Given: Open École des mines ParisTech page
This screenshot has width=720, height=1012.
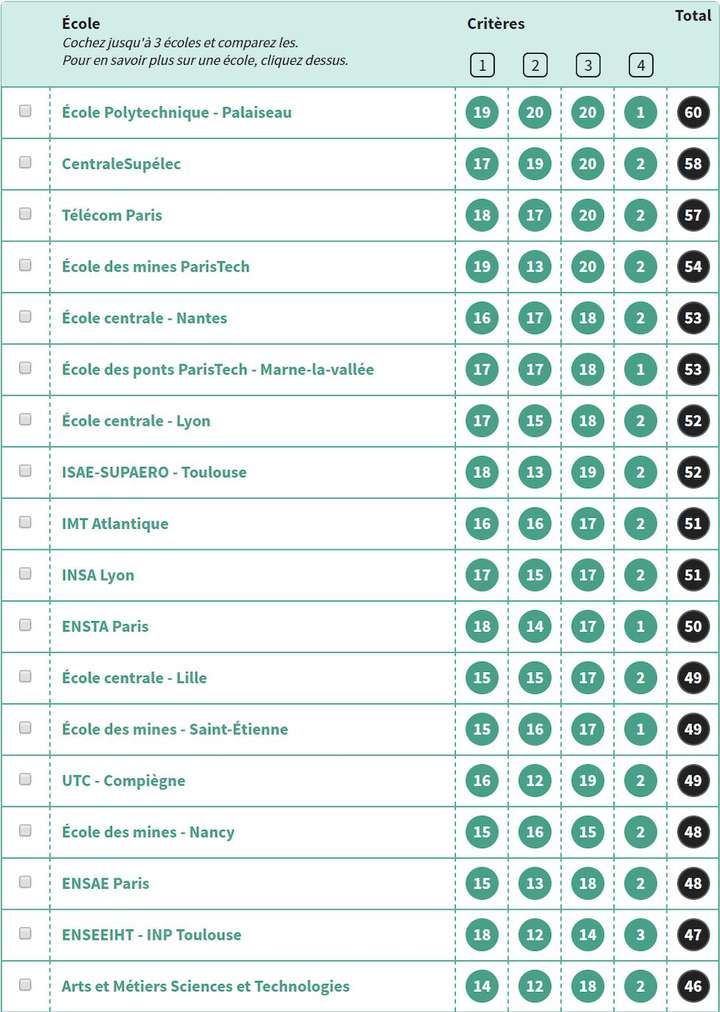Looking at the screenshot, I should tap(155, 267).
